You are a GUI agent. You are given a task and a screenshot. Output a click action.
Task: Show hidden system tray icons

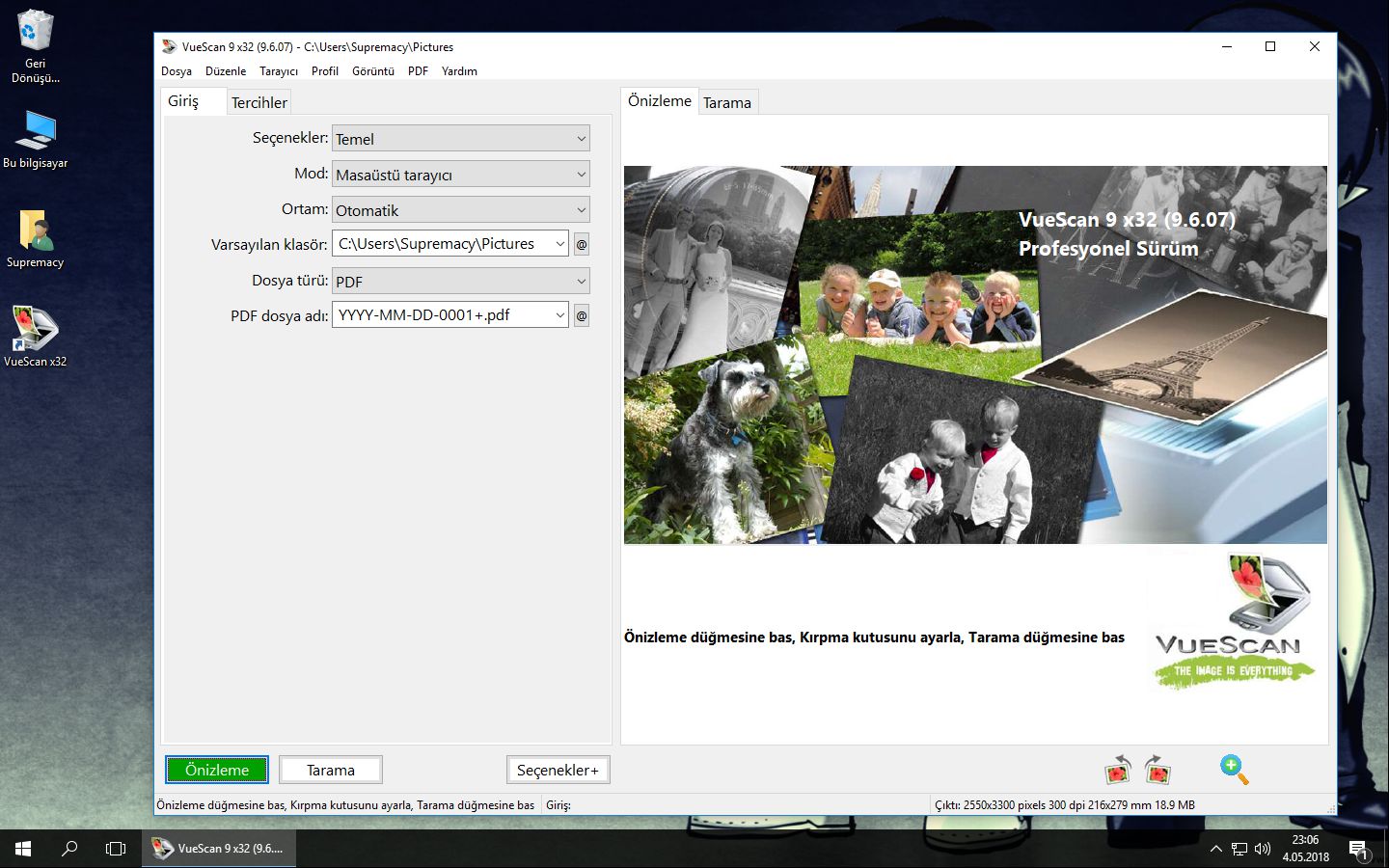pyautogui.click(x=1215, y=849)
